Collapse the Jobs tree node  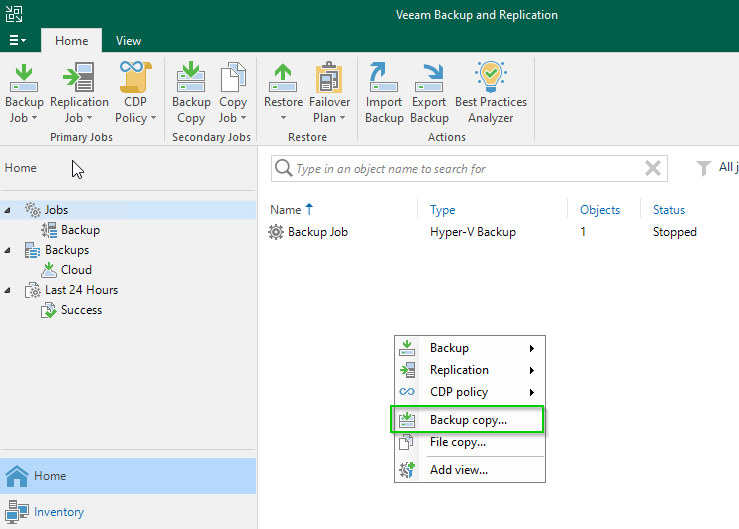[7, 210]
